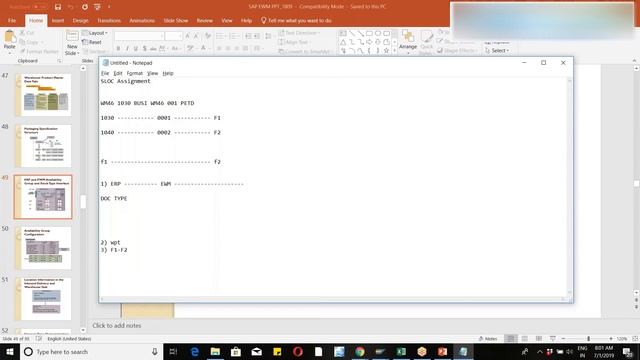Pick the star shape in shapes gallery

click(x=386, y=51)
